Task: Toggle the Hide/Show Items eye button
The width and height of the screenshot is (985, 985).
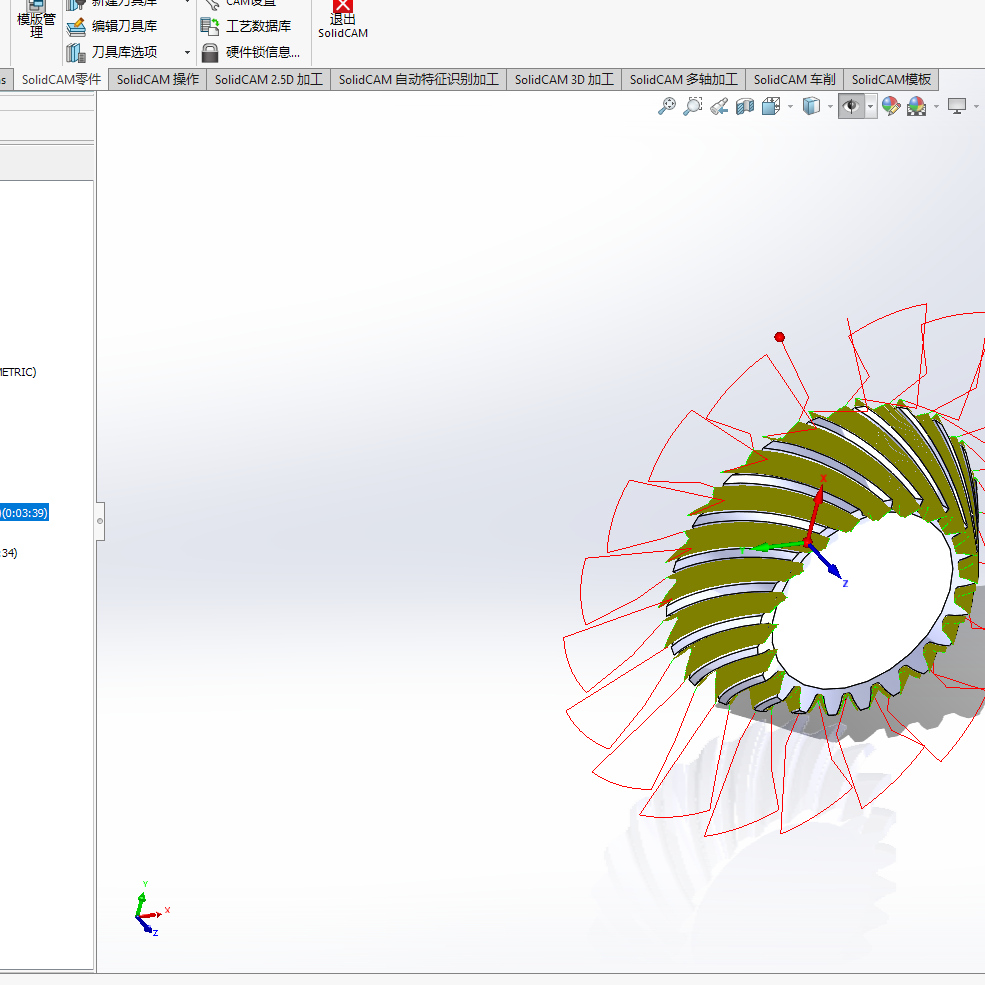Action: 851,106
